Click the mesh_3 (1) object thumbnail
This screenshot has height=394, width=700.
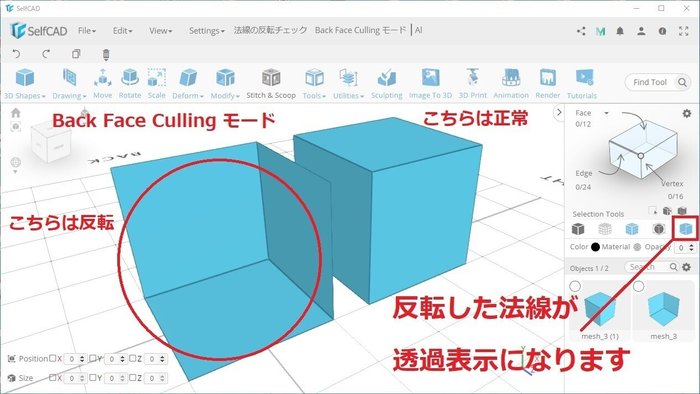(x=600, y=308)
